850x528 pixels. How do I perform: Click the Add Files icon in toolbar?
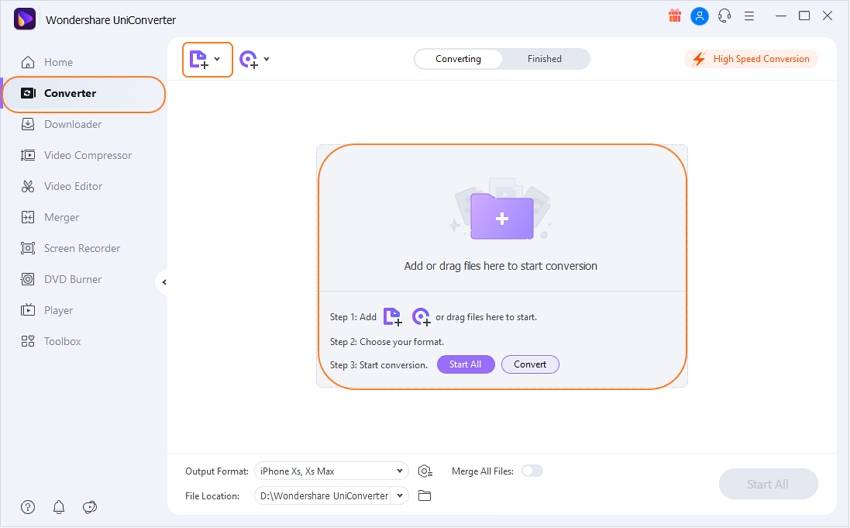(x=199, y=60)
